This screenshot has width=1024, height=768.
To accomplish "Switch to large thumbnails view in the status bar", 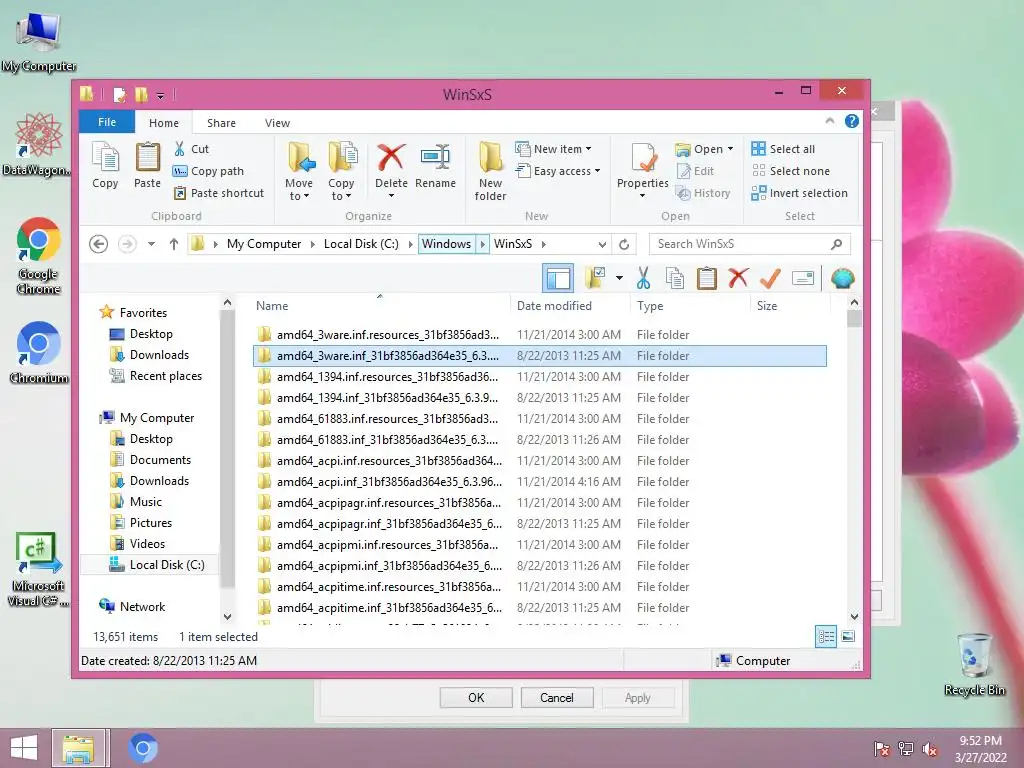I will pyautogui.click(x=848, y=636).
